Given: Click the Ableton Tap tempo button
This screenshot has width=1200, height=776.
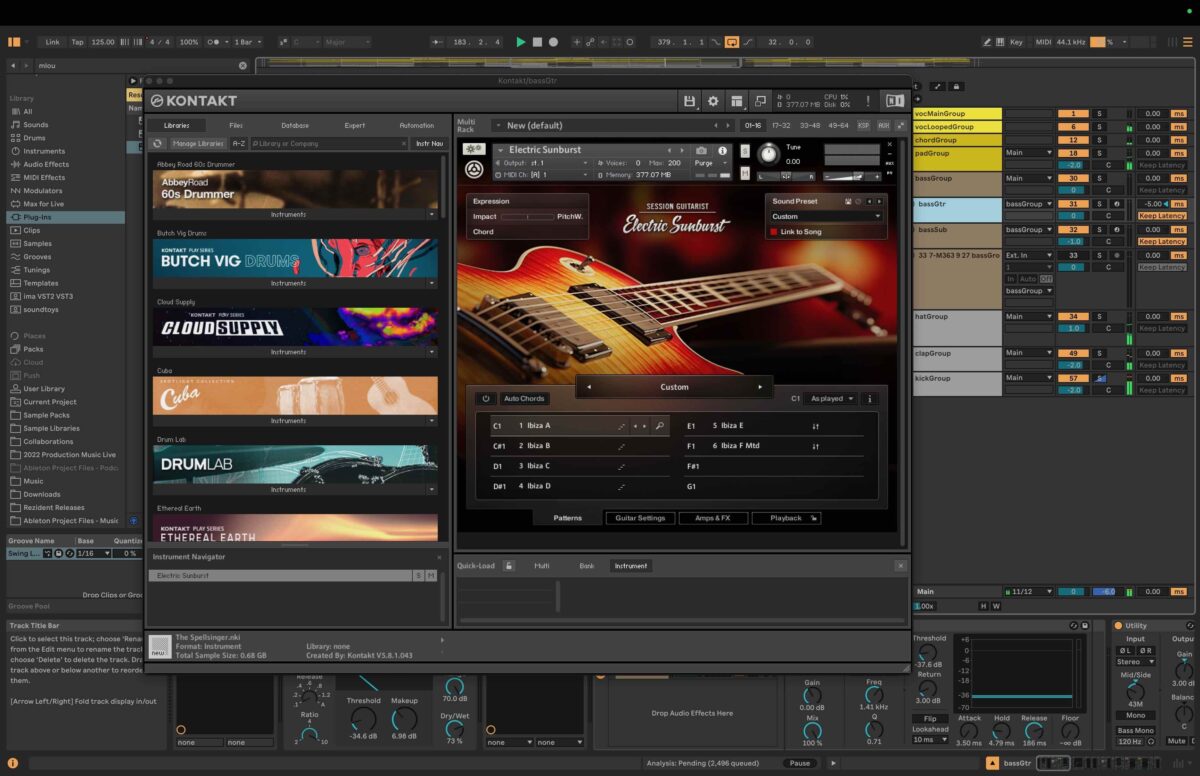Looking at the screenshot, I should (77, 42).
